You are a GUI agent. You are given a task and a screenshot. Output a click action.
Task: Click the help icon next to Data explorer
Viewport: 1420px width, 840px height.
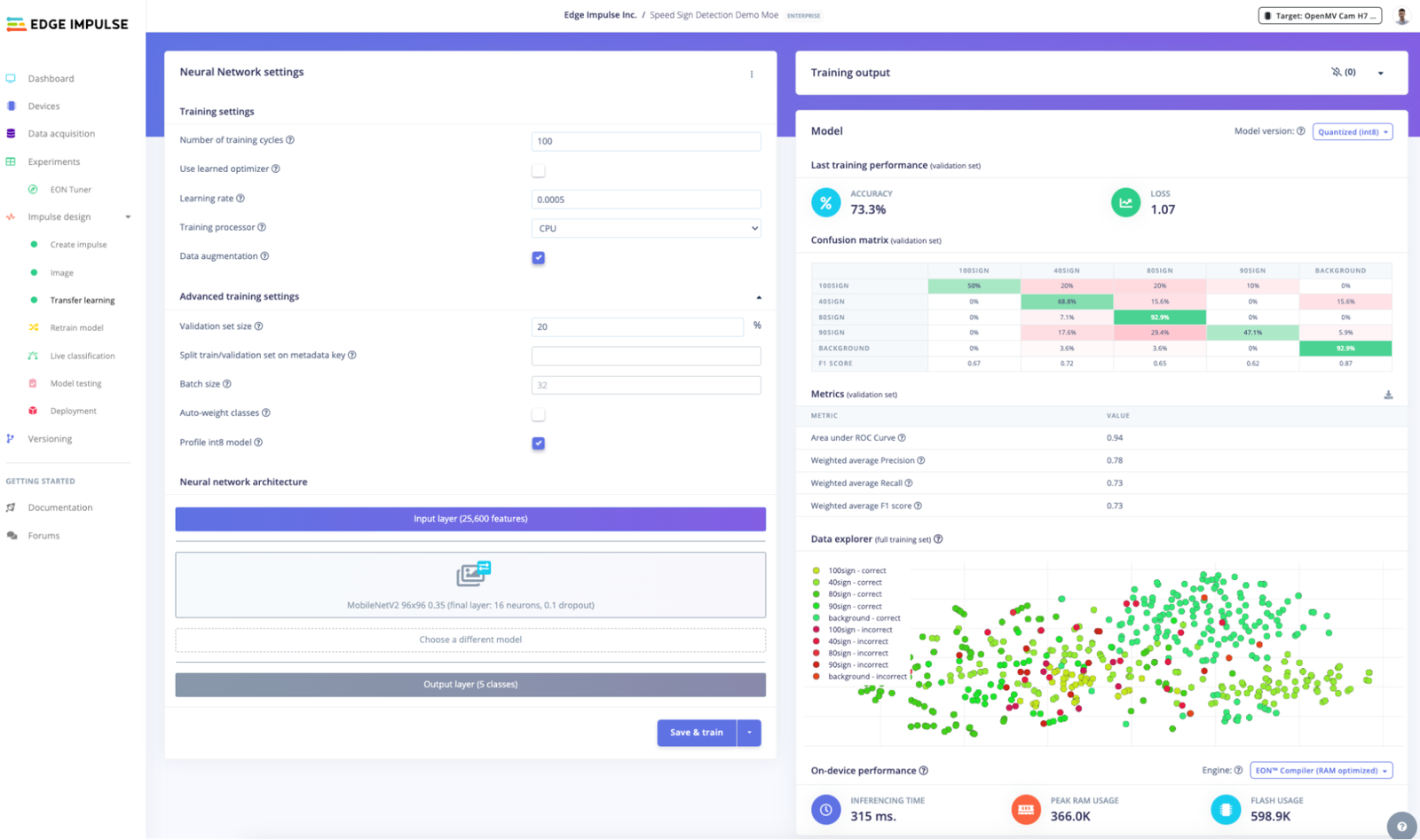click(x=938, y=539)
